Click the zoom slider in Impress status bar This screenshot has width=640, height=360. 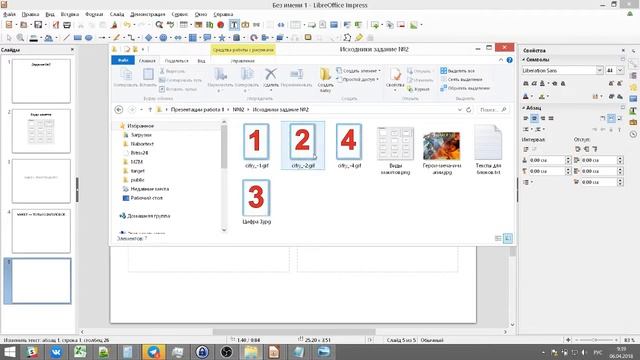click(596, 340)
